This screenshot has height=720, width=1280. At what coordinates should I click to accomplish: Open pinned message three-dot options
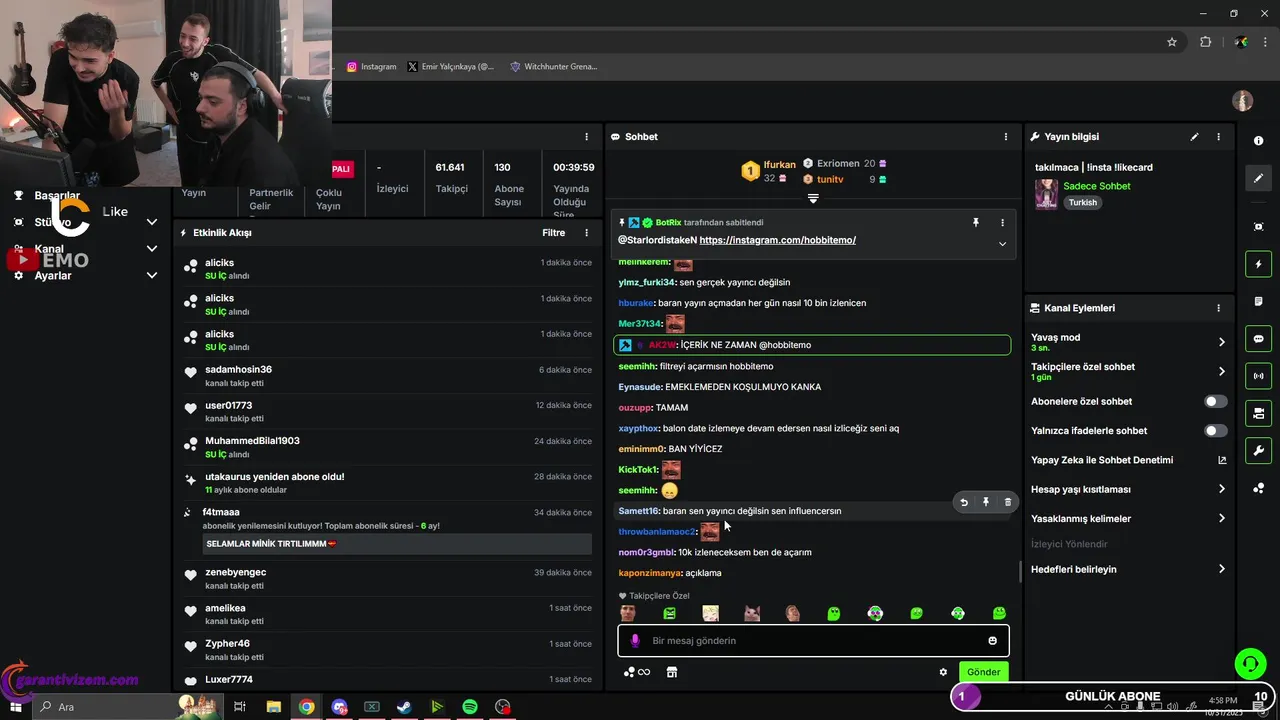pyautogui.click(x=1002, y=223)
